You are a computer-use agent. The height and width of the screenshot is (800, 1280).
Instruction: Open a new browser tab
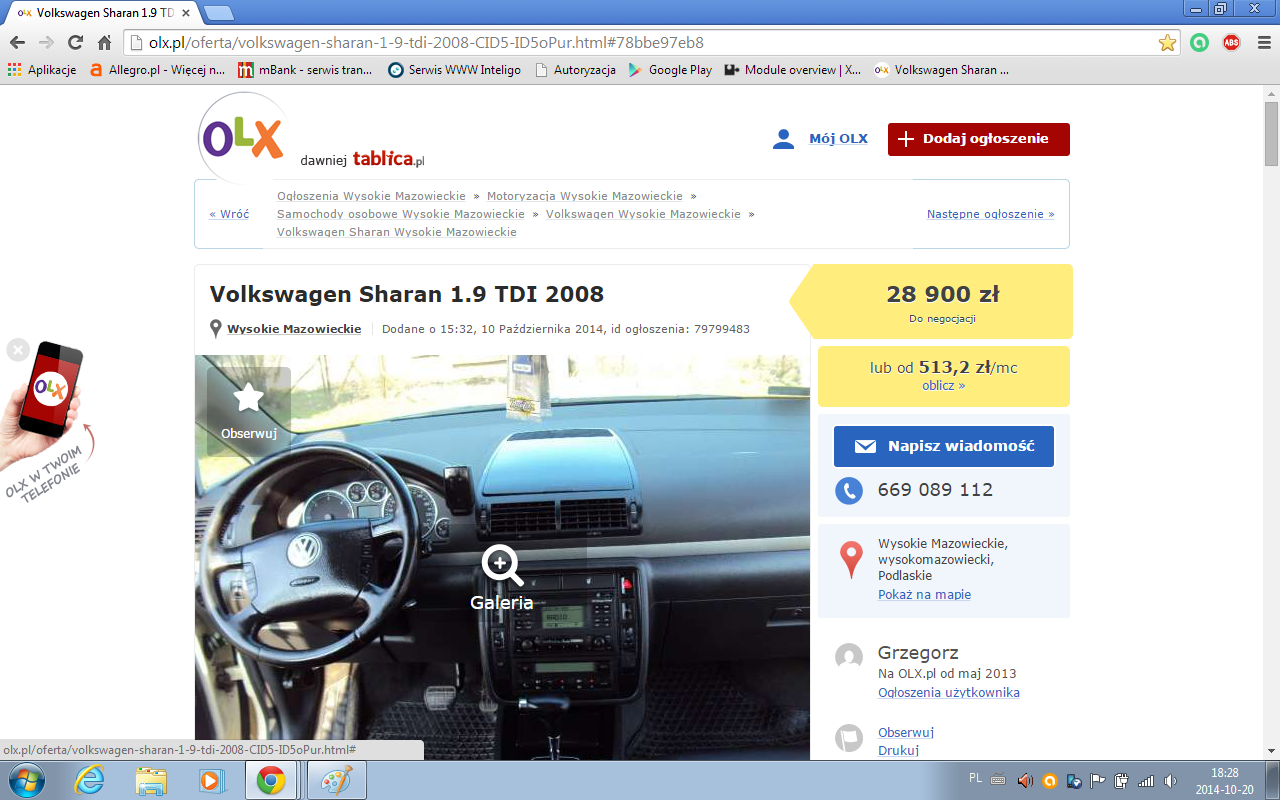219,13
